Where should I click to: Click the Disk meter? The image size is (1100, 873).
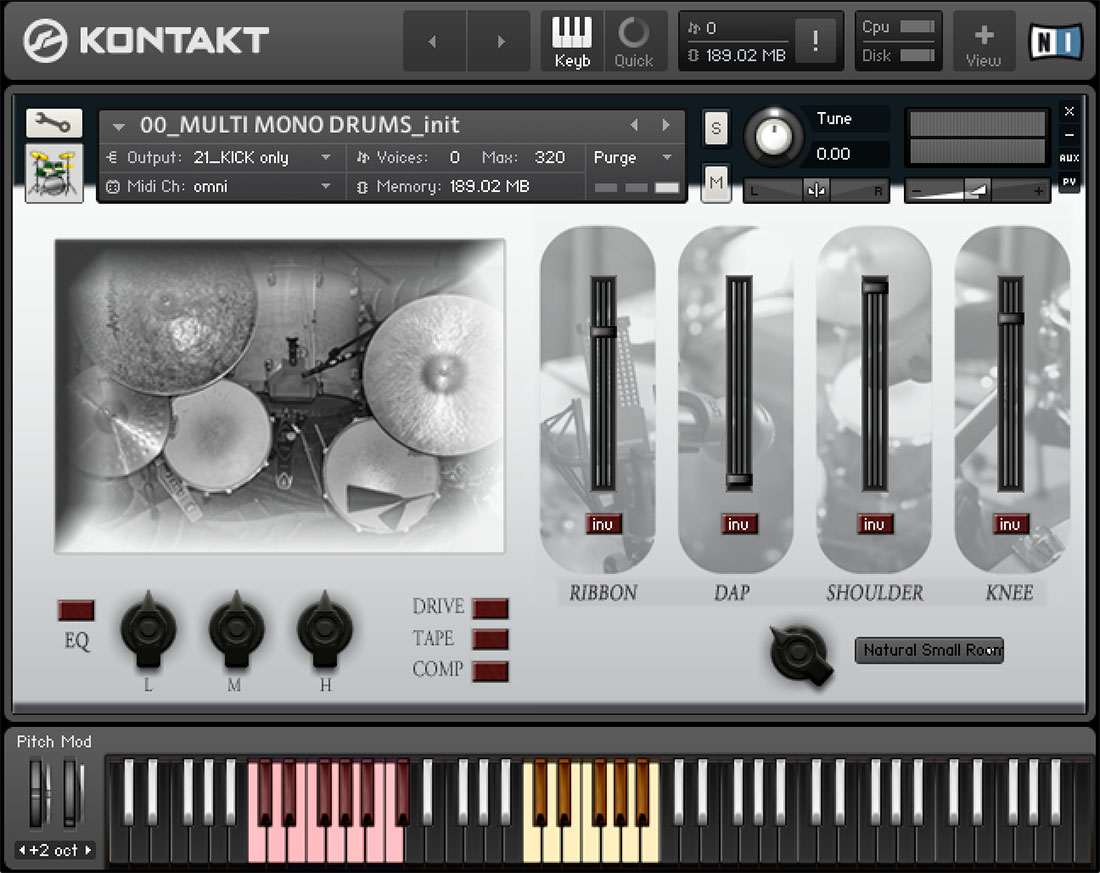(918, 55)
